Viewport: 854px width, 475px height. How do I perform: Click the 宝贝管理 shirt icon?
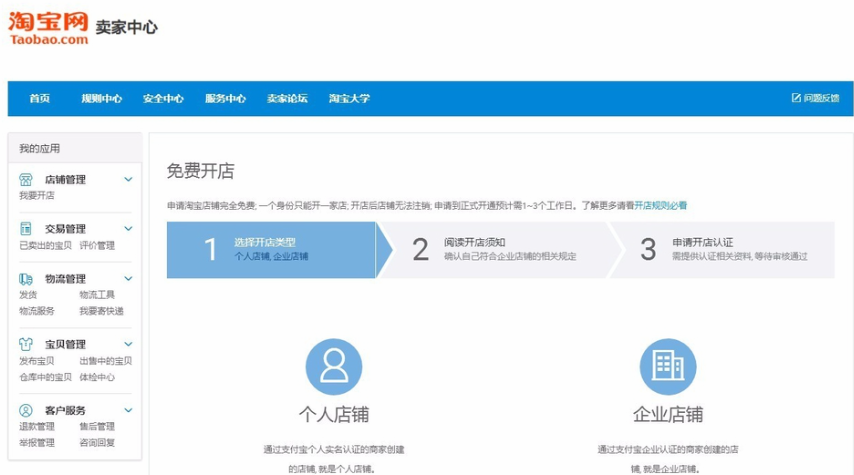26,344
